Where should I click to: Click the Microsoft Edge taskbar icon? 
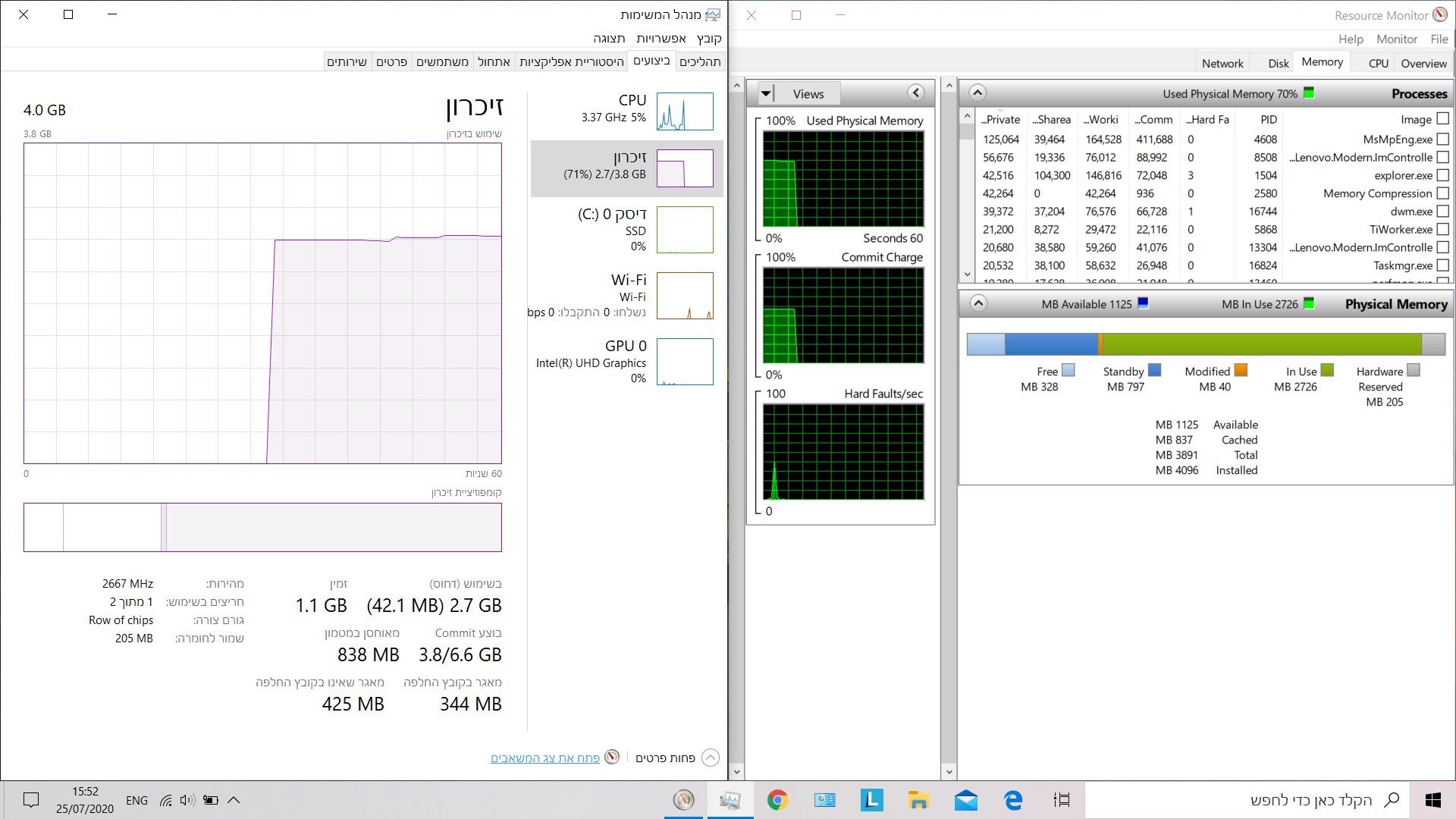pyautogui.click(x=1013, y=800)
